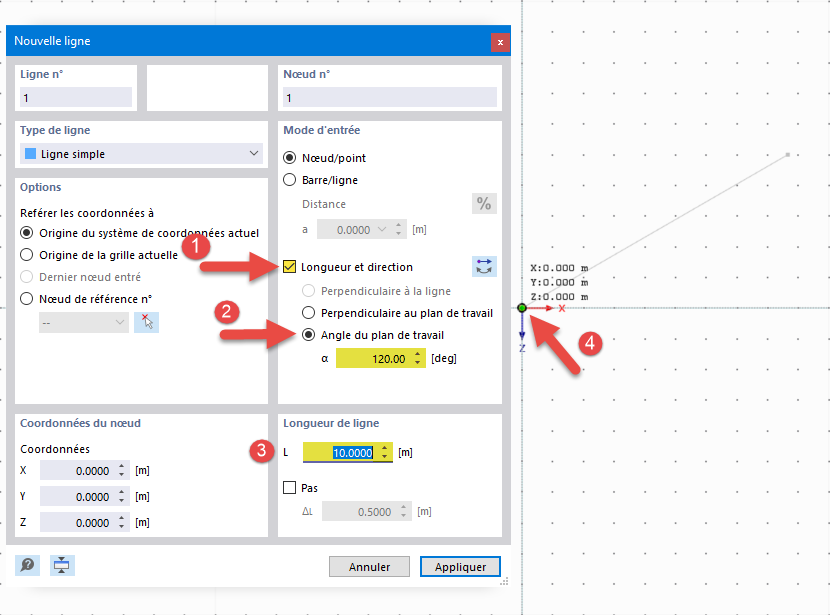This screenshot has width=830, height=615.
Task: Click the 'Longueur de ligne' section heading
Action: click(x=331, y=423)
